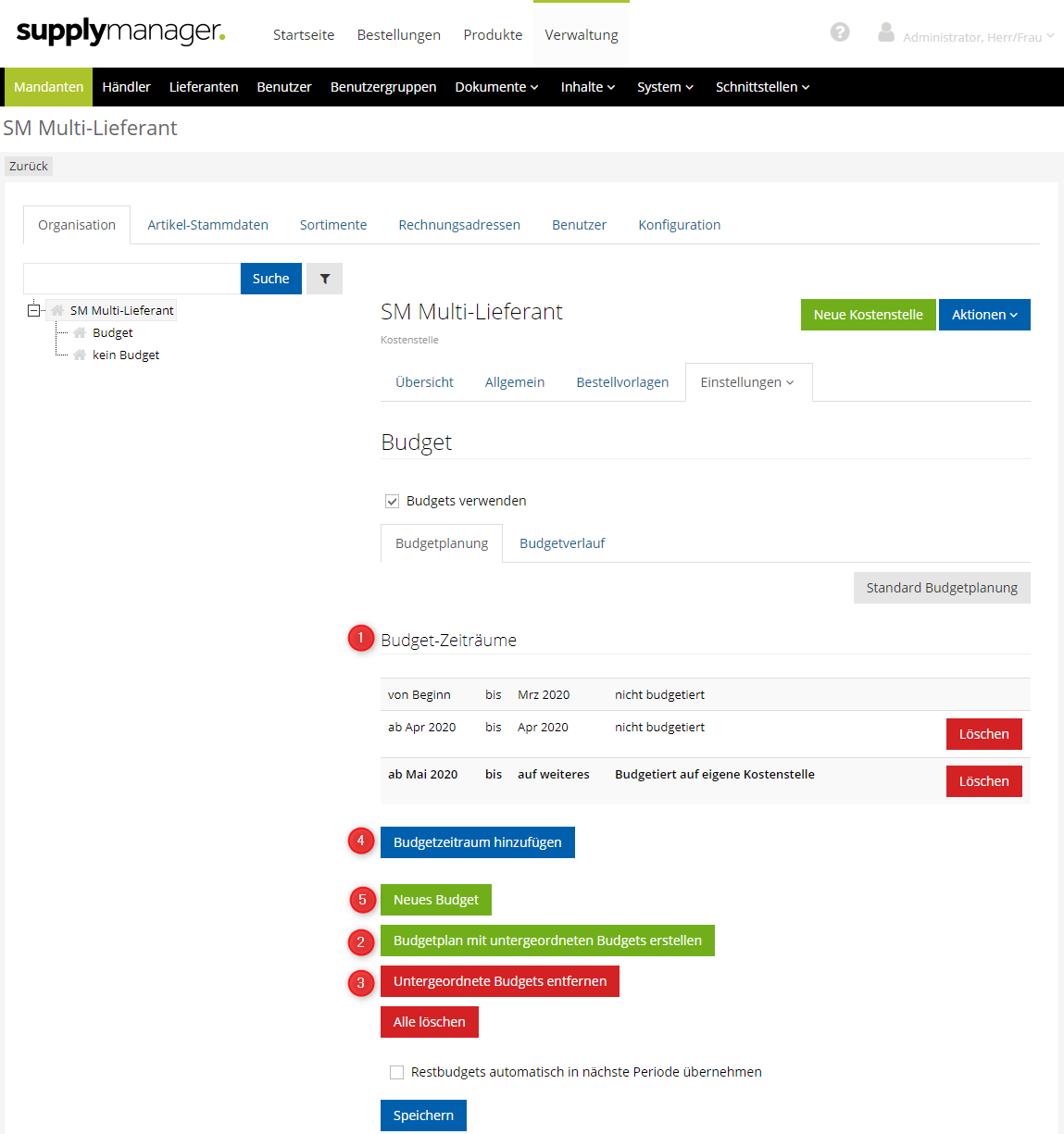The height and width of the screenshot is (1134, 1064).
Task: Click the Neue Kostenstelle button
Action: (868, 315)
